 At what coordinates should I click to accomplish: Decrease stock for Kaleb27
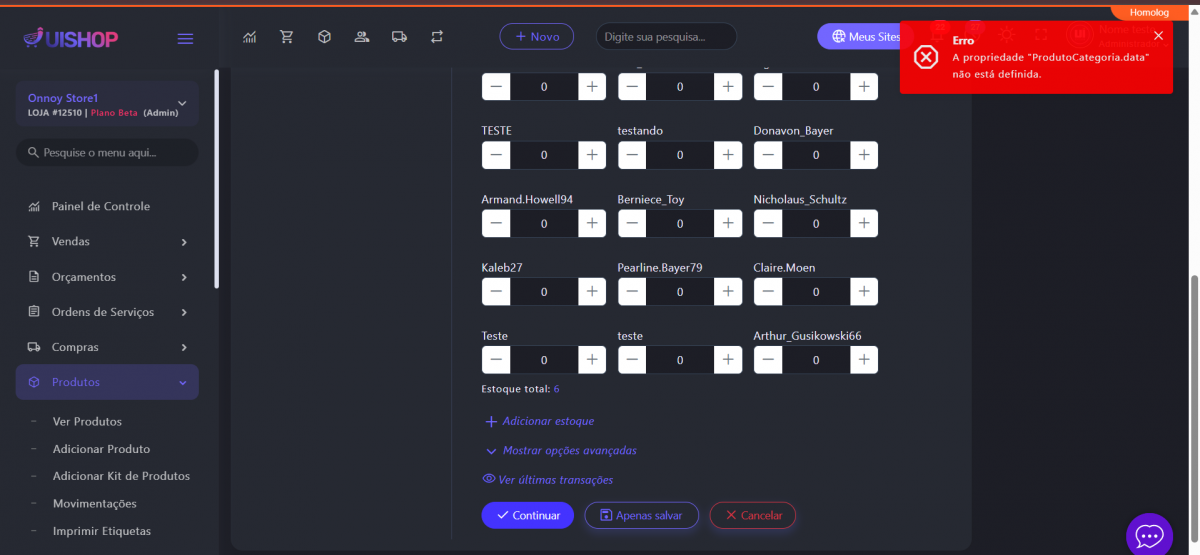496,291
